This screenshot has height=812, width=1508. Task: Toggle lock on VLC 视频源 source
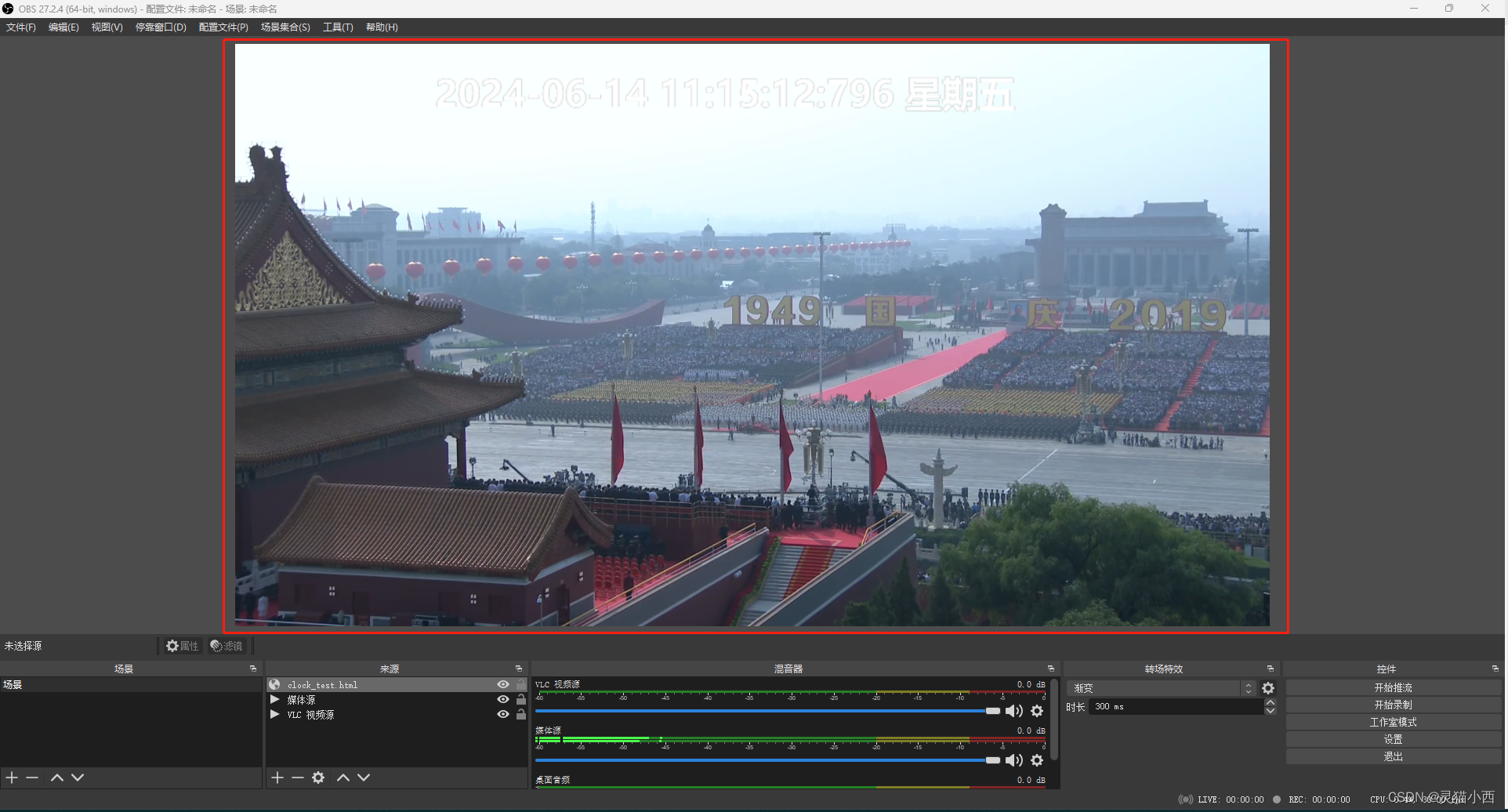point(521,715)
